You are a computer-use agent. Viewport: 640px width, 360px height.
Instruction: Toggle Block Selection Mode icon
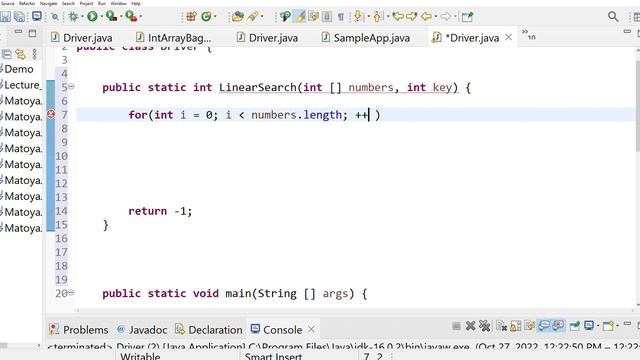point(327,16)
